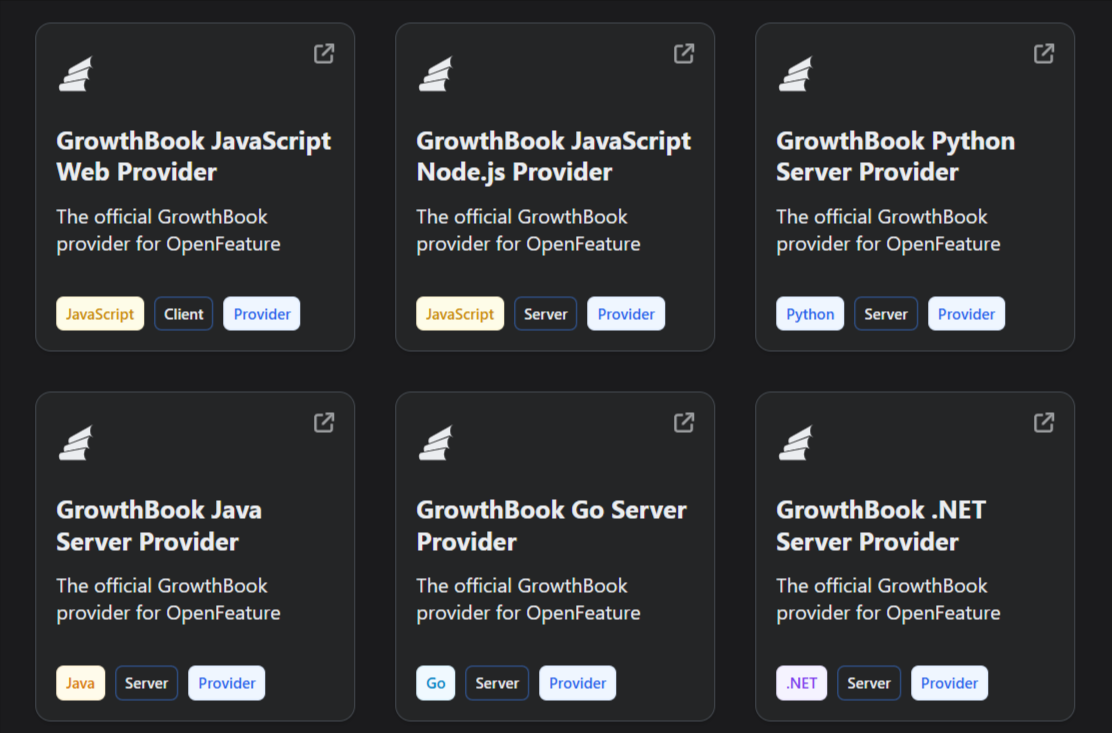
Task: Click description text on Node.js Provider card
Action: coord(528,230)
